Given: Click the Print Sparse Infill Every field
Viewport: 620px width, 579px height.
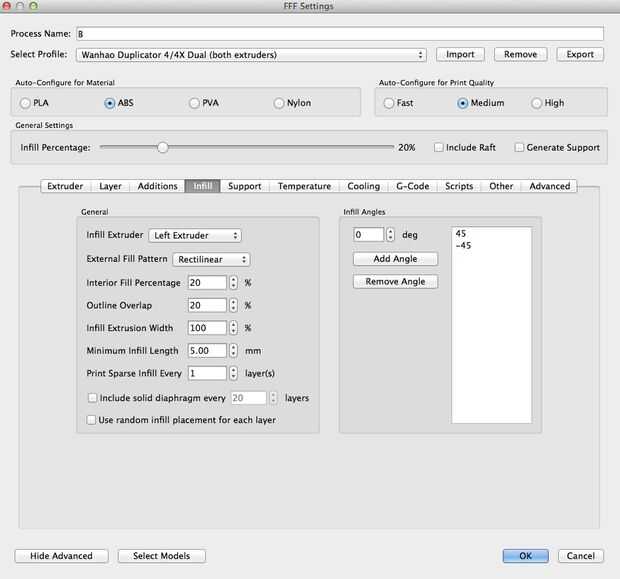Looking at the screenshot, I should pos(207,373).
